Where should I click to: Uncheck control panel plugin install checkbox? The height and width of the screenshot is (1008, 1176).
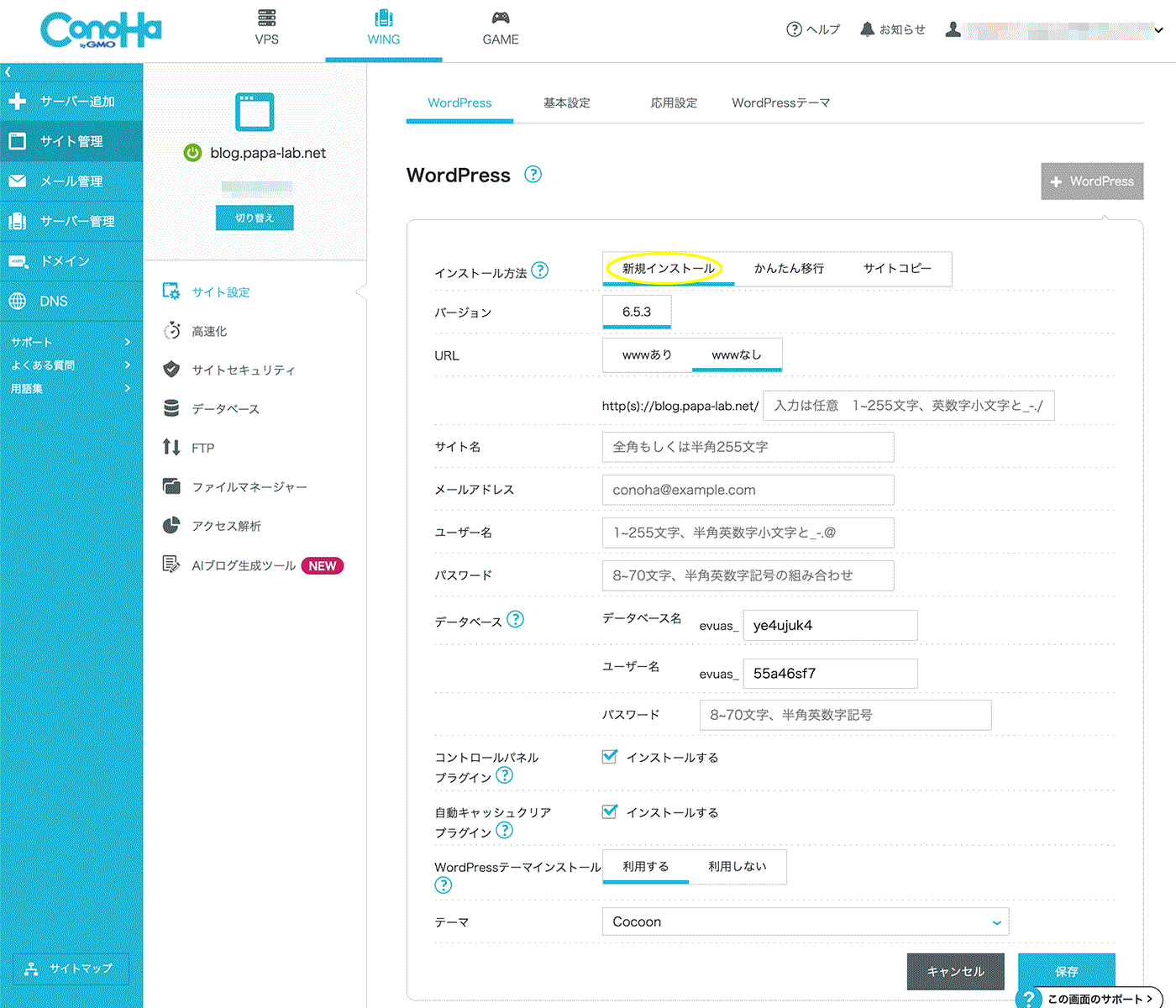(x=610, y=757)
